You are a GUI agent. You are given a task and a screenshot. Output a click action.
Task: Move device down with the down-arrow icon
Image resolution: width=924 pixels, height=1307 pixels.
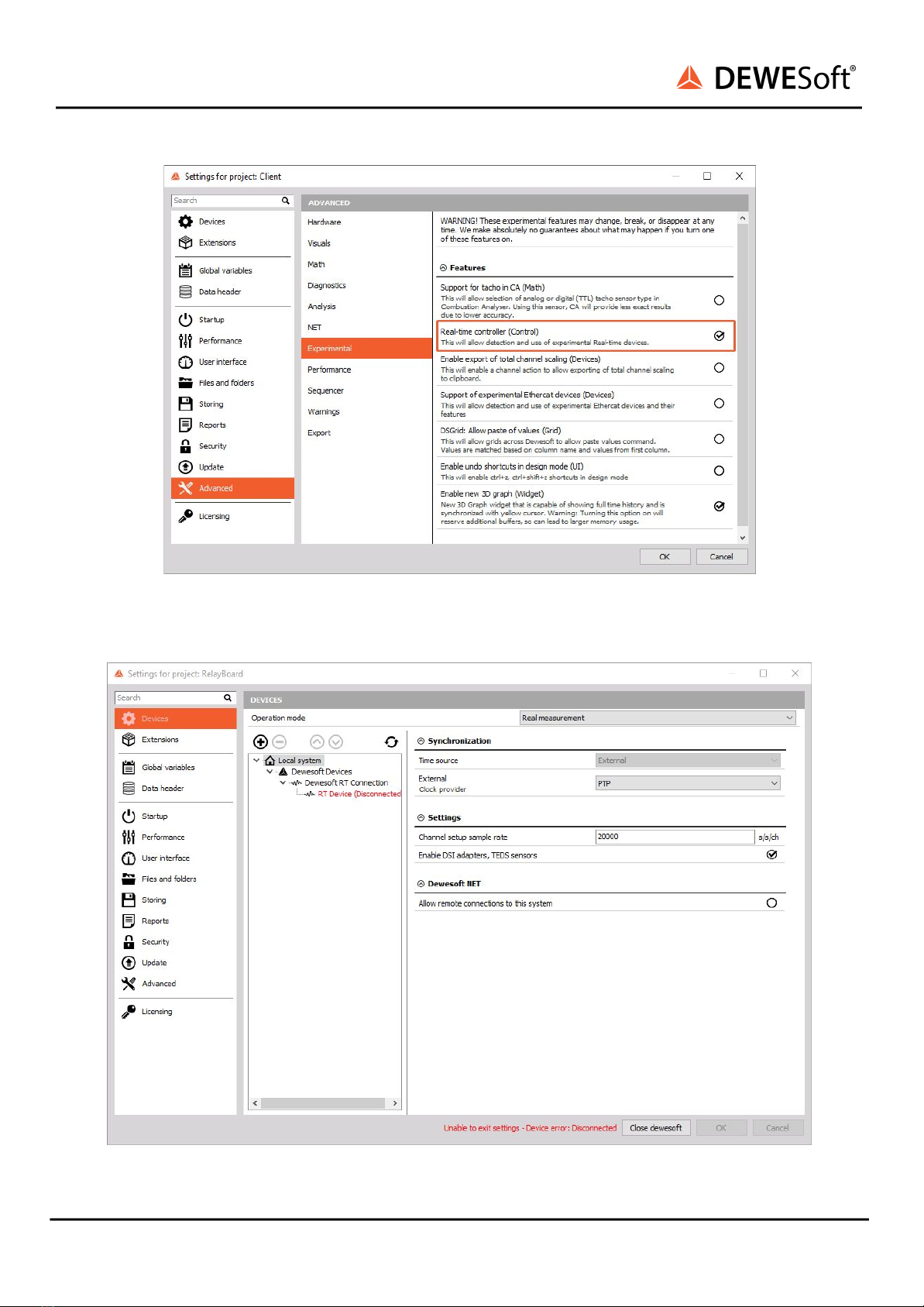coord(335,741)
